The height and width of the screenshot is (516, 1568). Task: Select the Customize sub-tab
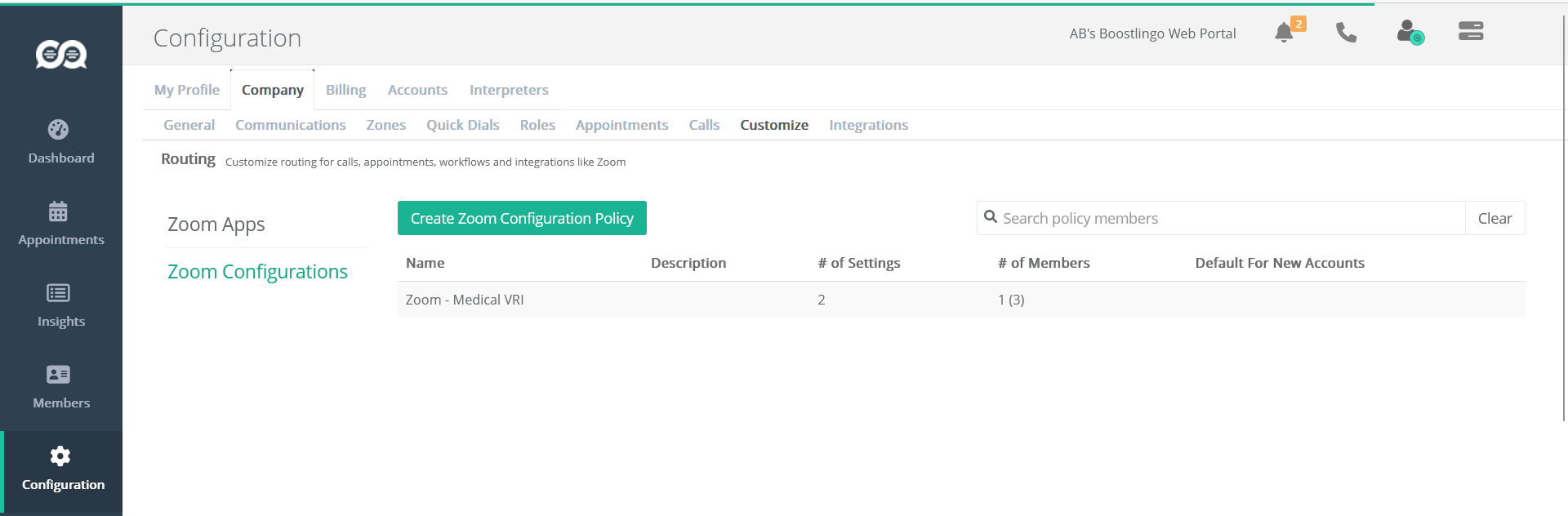774,125
